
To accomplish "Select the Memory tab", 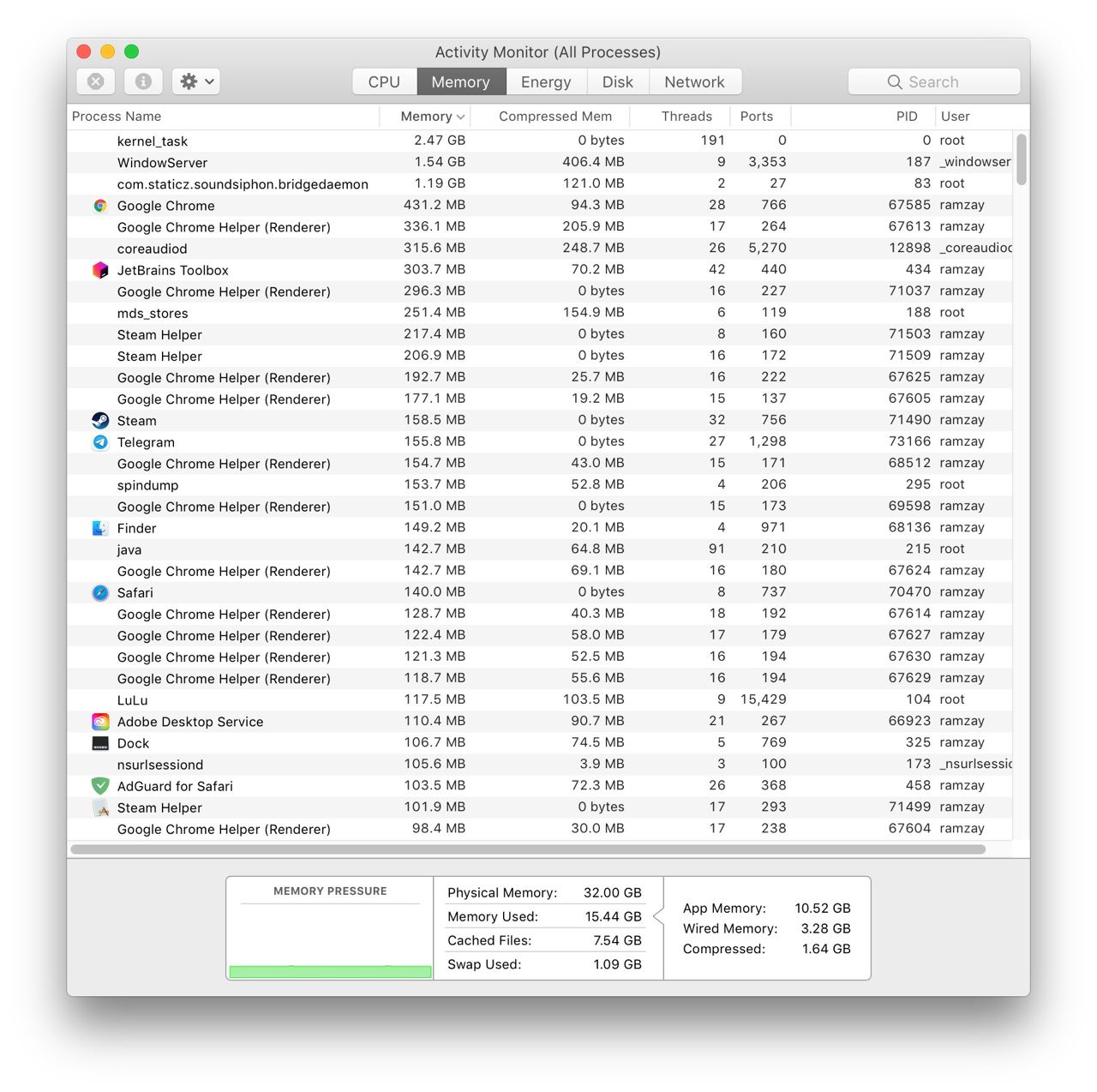I will tap(460, 81).
